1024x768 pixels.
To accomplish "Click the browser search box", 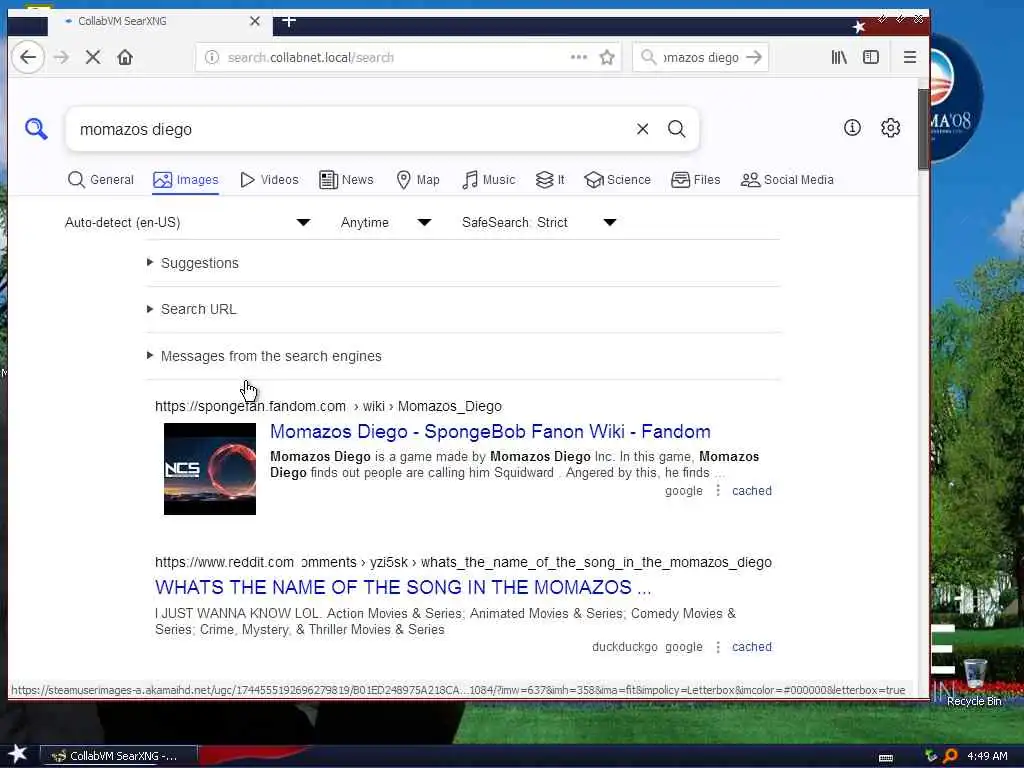I will (699, 57).
